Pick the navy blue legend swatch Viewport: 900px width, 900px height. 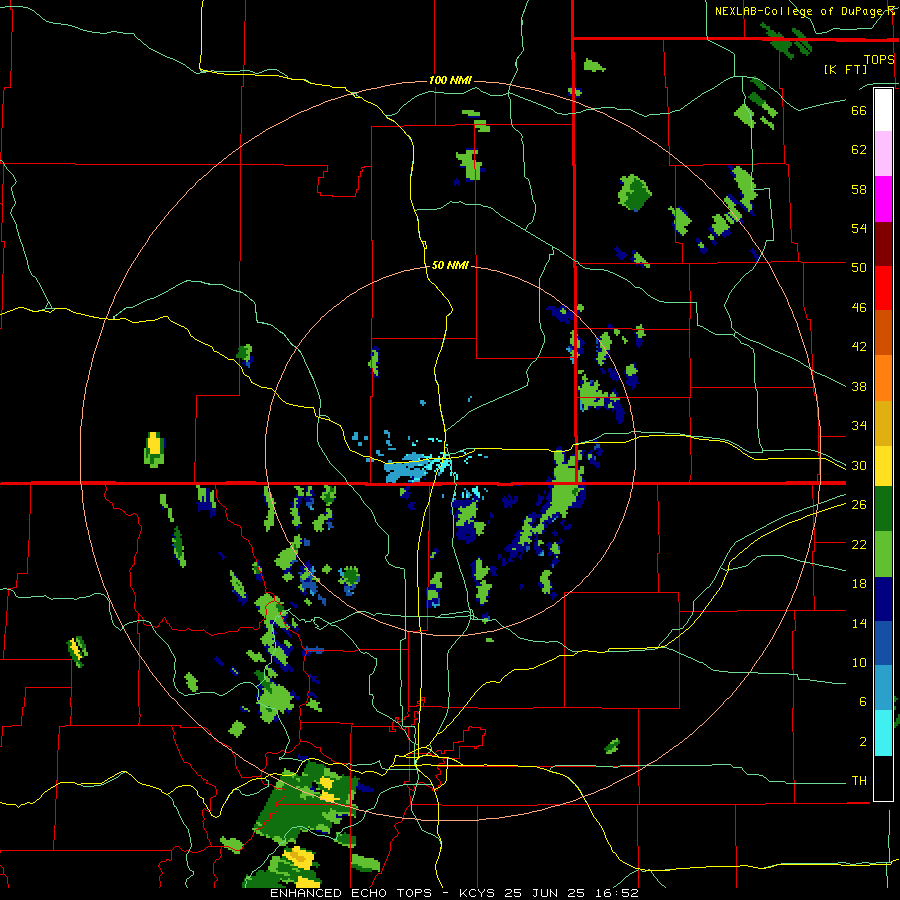coord(883,599)
